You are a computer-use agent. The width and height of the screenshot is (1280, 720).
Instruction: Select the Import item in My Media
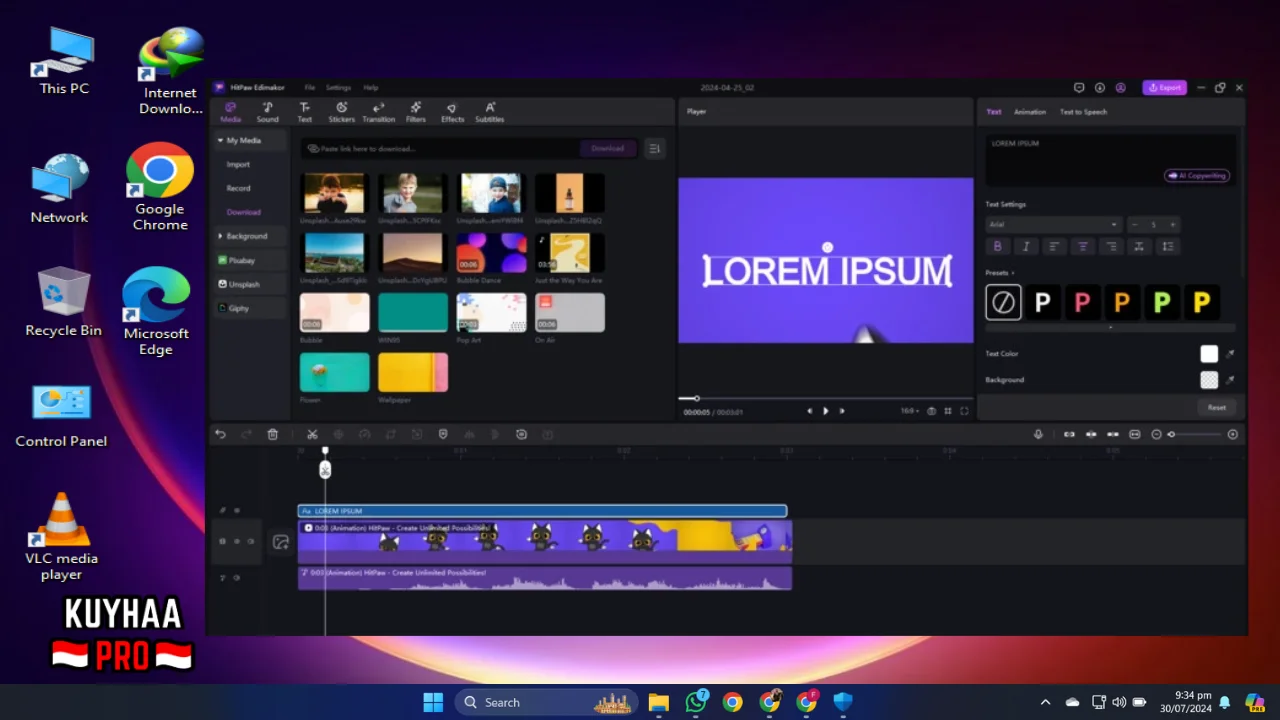tap(238, 164)
